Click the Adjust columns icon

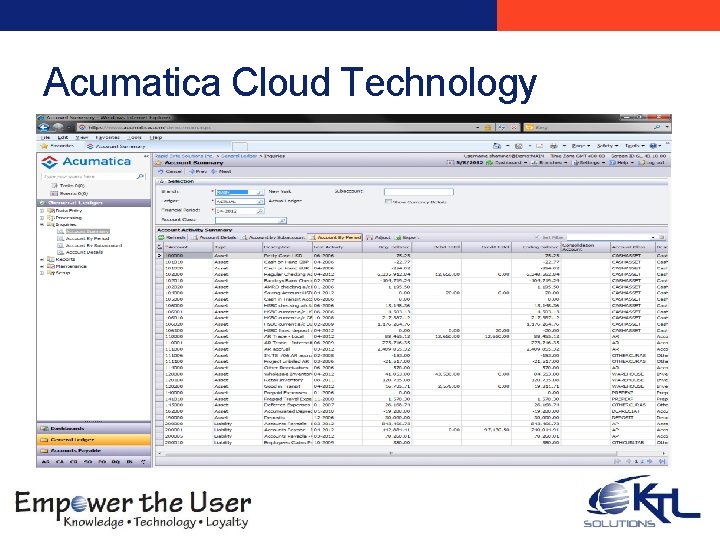point(369,237)
